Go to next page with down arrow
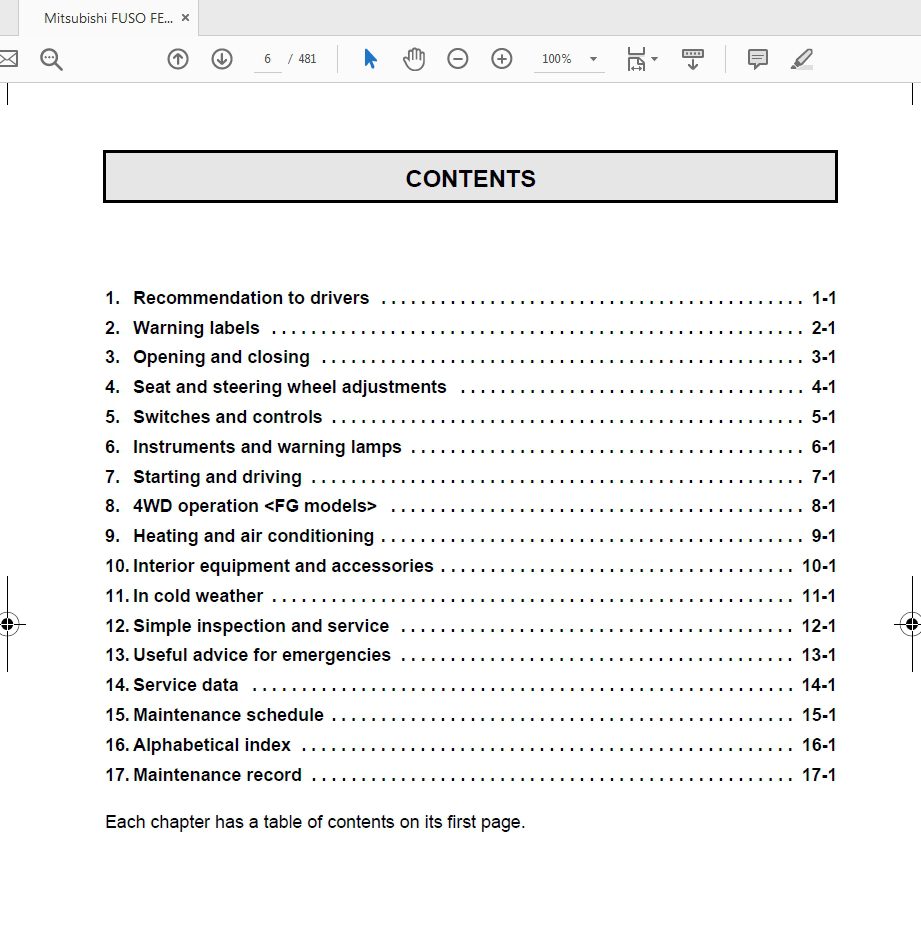 point(221,59)
